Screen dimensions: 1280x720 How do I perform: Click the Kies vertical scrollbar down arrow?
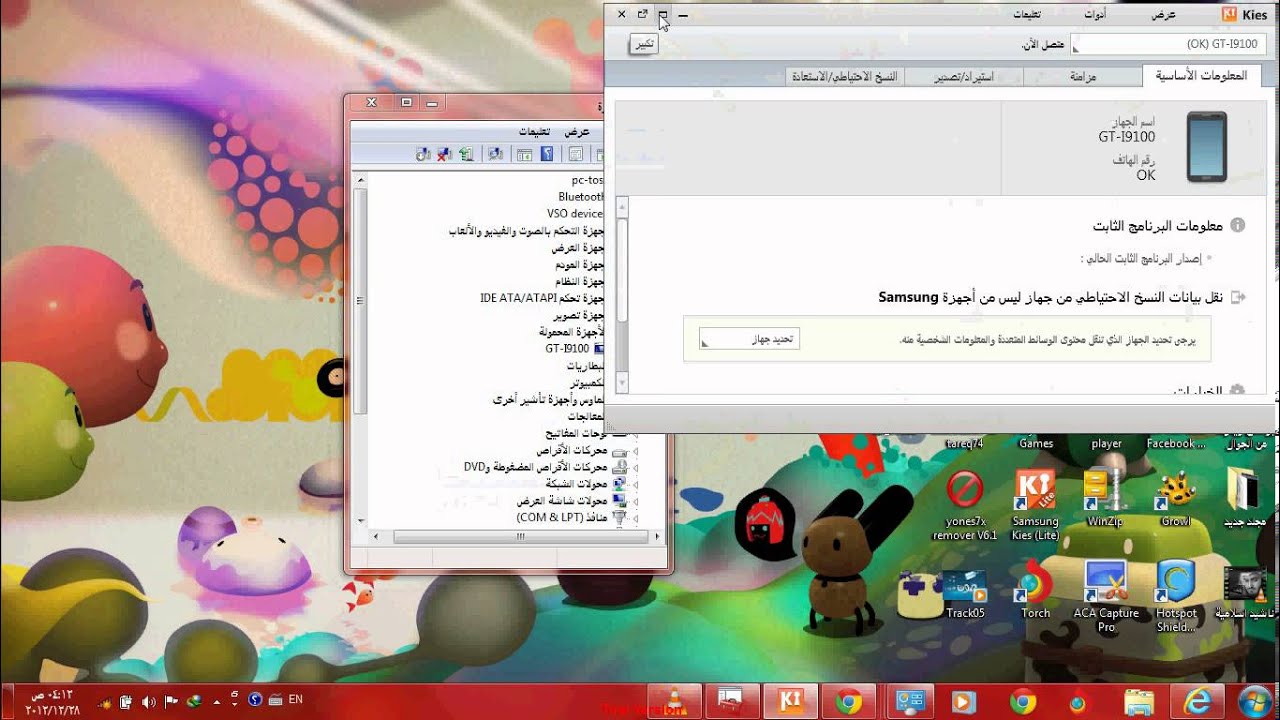pos(621,383)
